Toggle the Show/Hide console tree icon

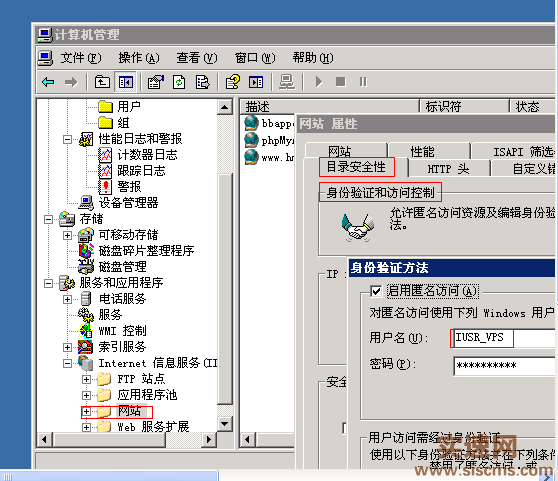[x=126, y=82]
